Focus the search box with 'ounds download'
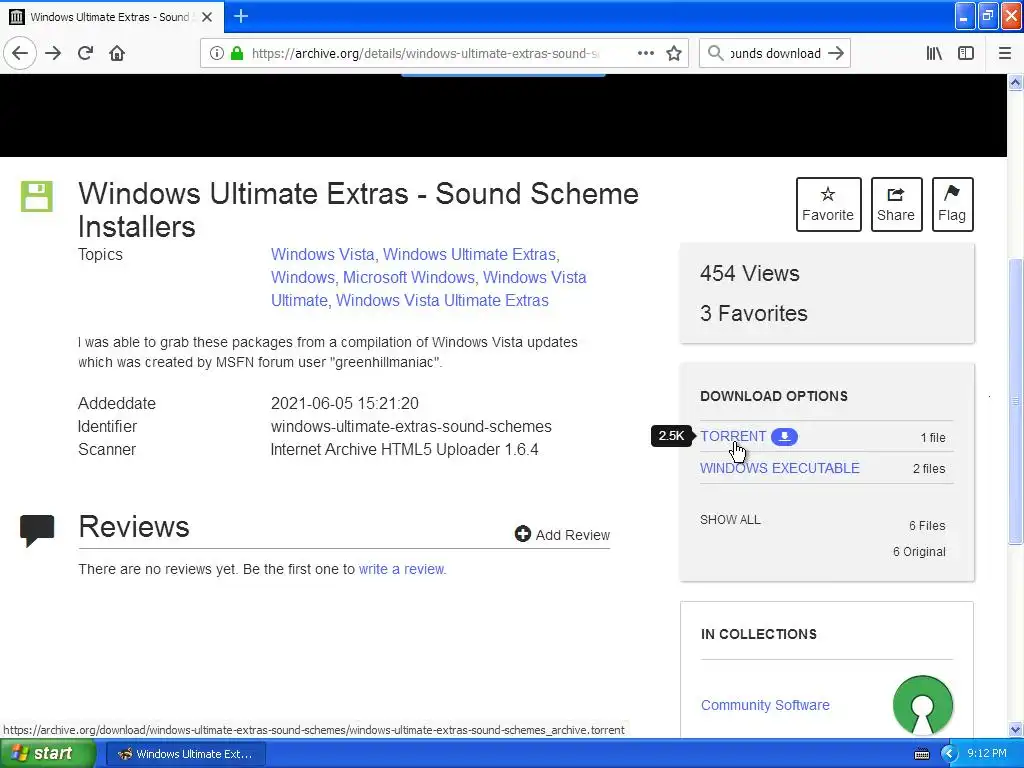 point(775,54)
